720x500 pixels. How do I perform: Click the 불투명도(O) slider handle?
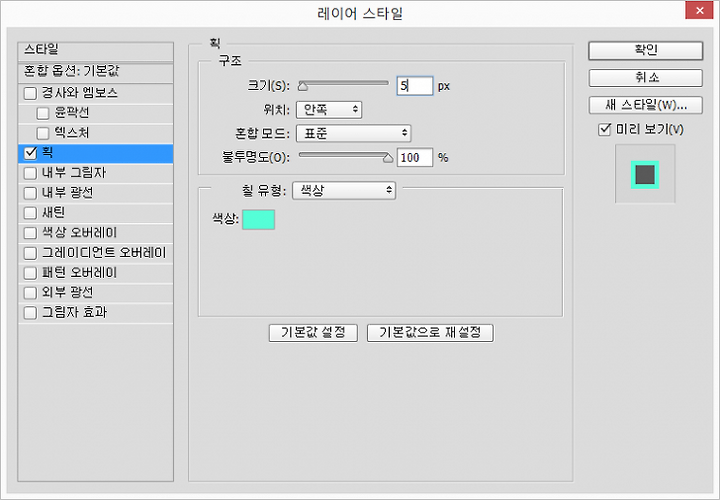[x=388, y=158]
